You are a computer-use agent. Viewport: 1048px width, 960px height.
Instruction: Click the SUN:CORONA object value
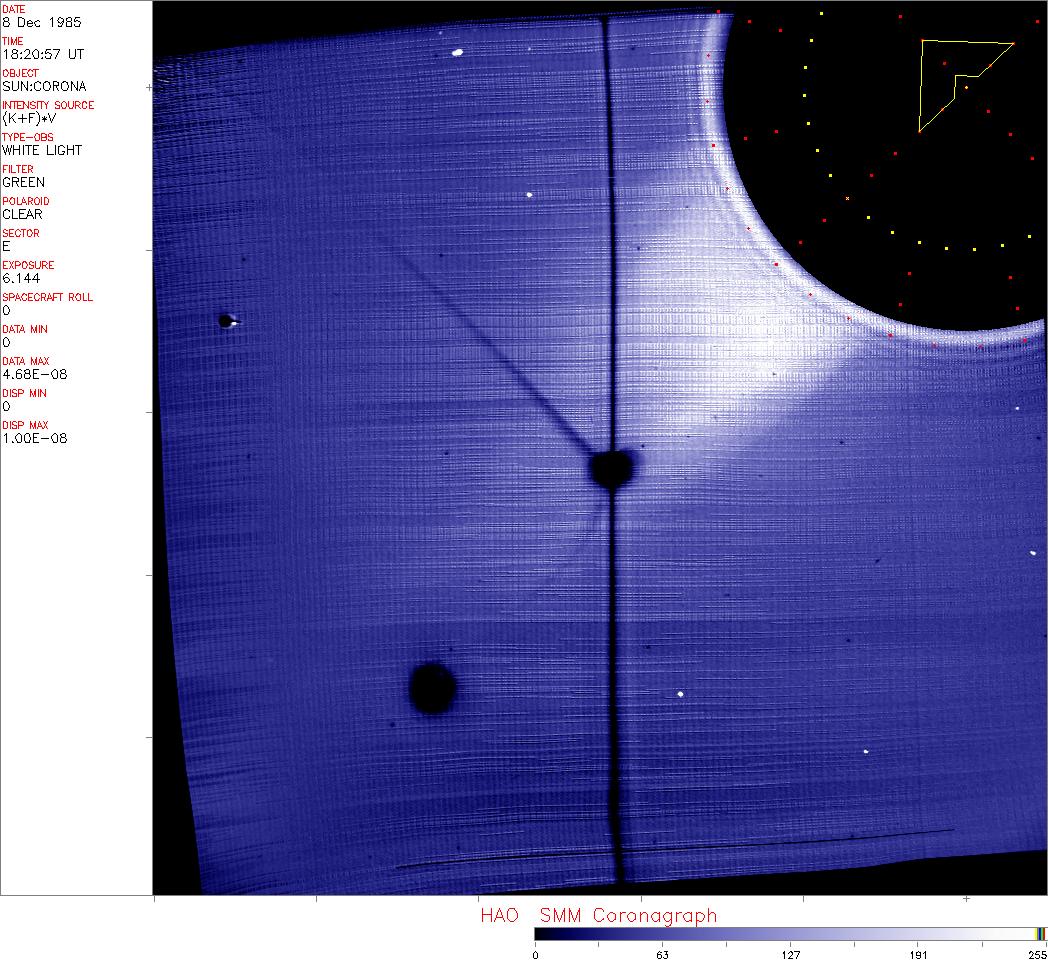pos(44,86)
